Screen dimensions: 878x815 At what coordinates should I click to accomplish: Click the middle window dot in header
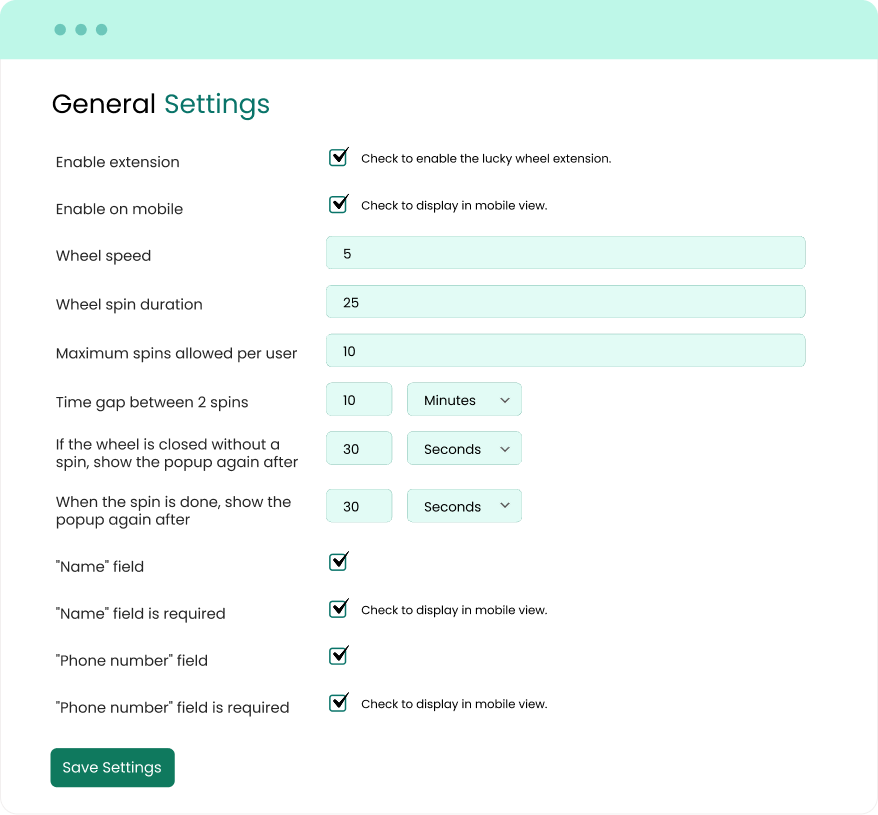(81, 30)
